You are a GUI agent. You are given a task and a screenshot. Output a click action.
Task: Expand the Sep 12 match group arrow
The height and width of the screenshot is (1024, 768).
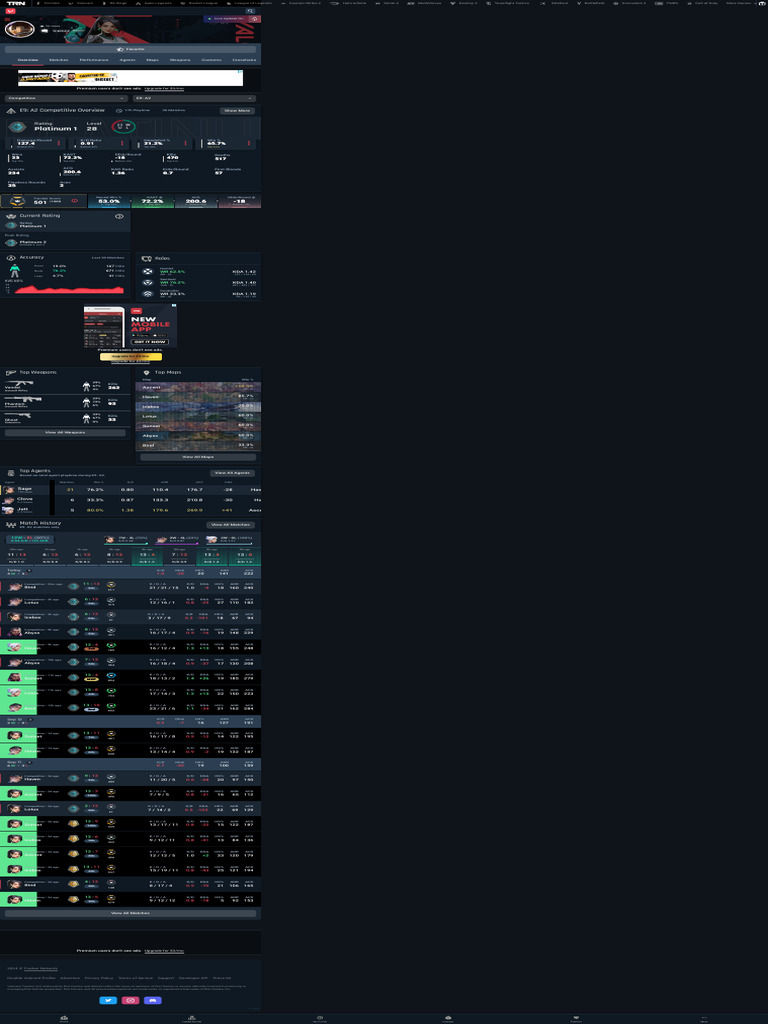click(x=30, y=720)
